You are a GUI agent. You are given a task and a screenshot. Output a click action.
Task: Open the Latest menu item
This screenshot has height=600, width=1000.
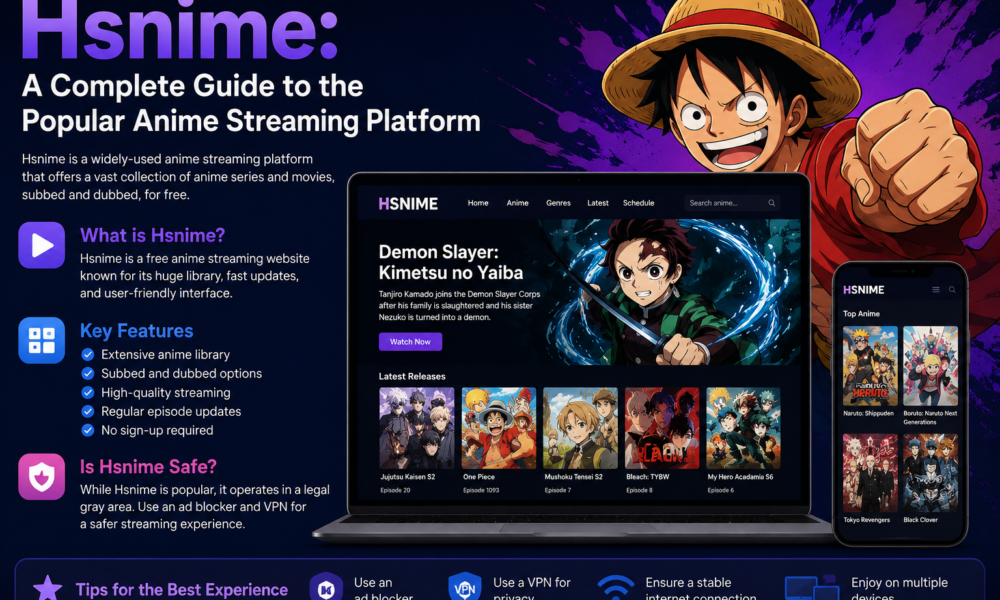[x=598, y=203]
